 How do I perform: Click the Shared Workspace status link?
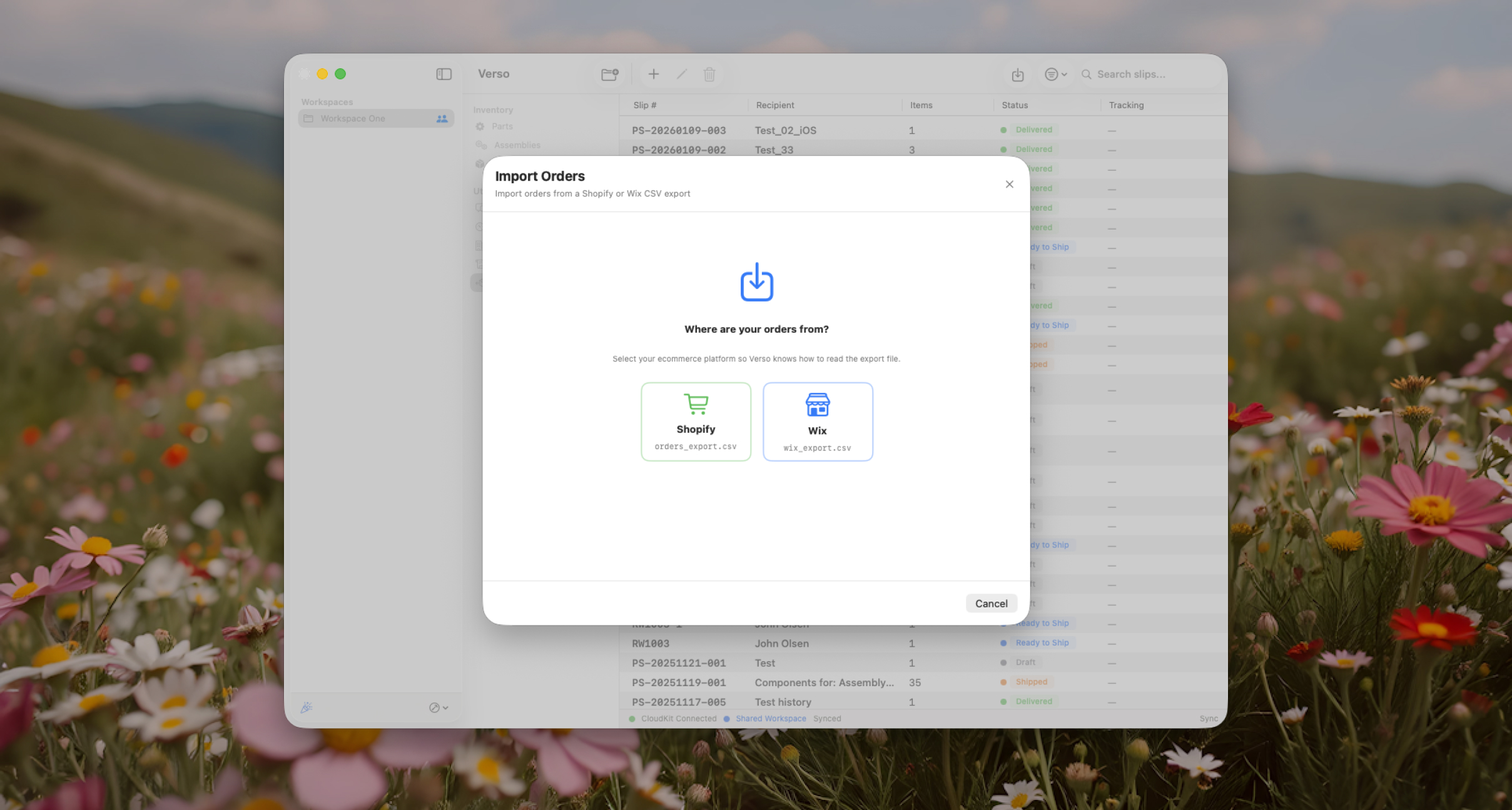770,718
